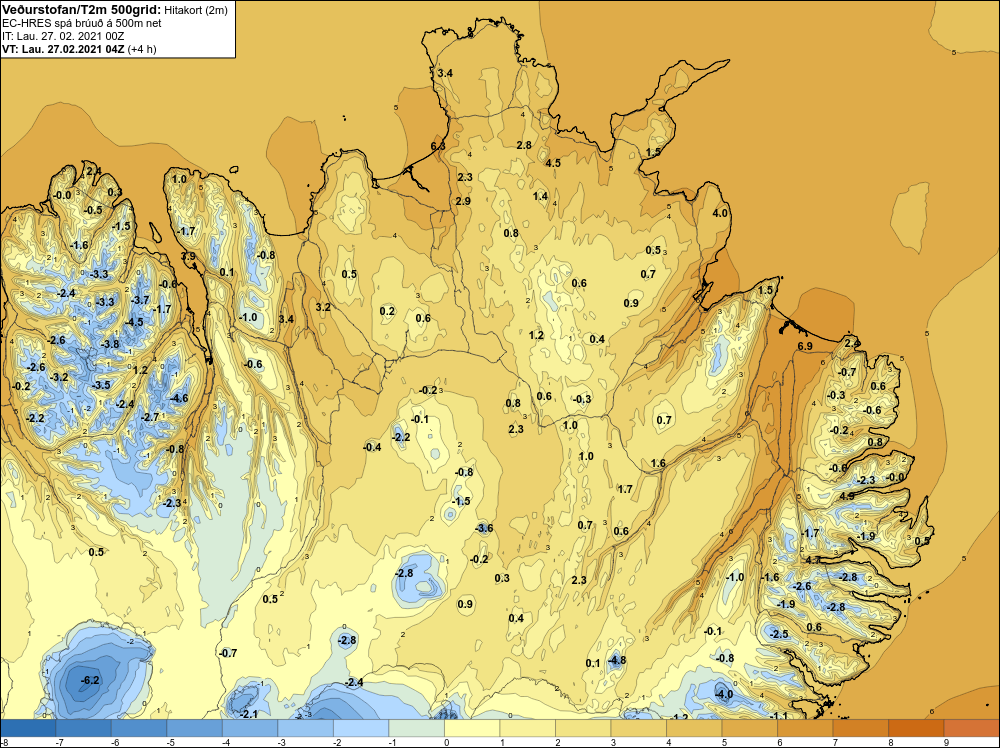This screenshot has height=748, width=1000.
Task: Click the -4.5 temperature value
Action: [134, 323]
